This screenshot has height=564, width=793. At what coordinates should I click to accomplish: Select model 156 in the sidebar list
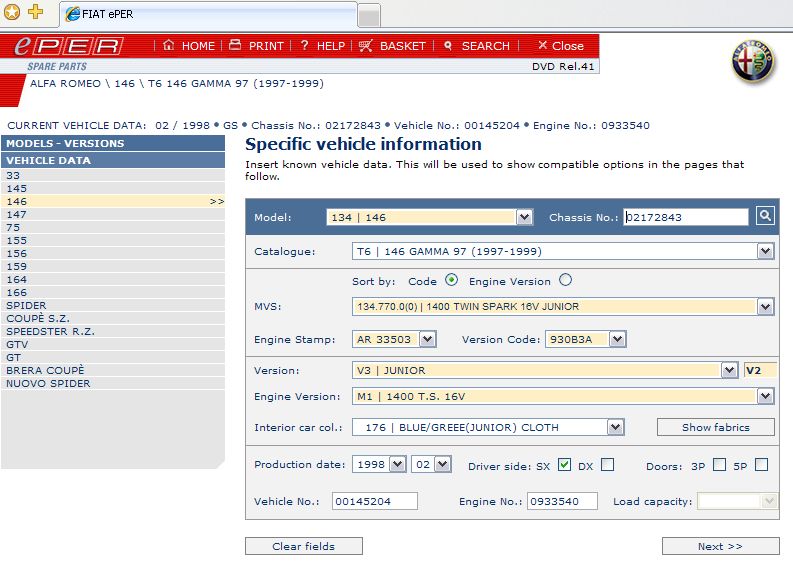pos(17,254)
